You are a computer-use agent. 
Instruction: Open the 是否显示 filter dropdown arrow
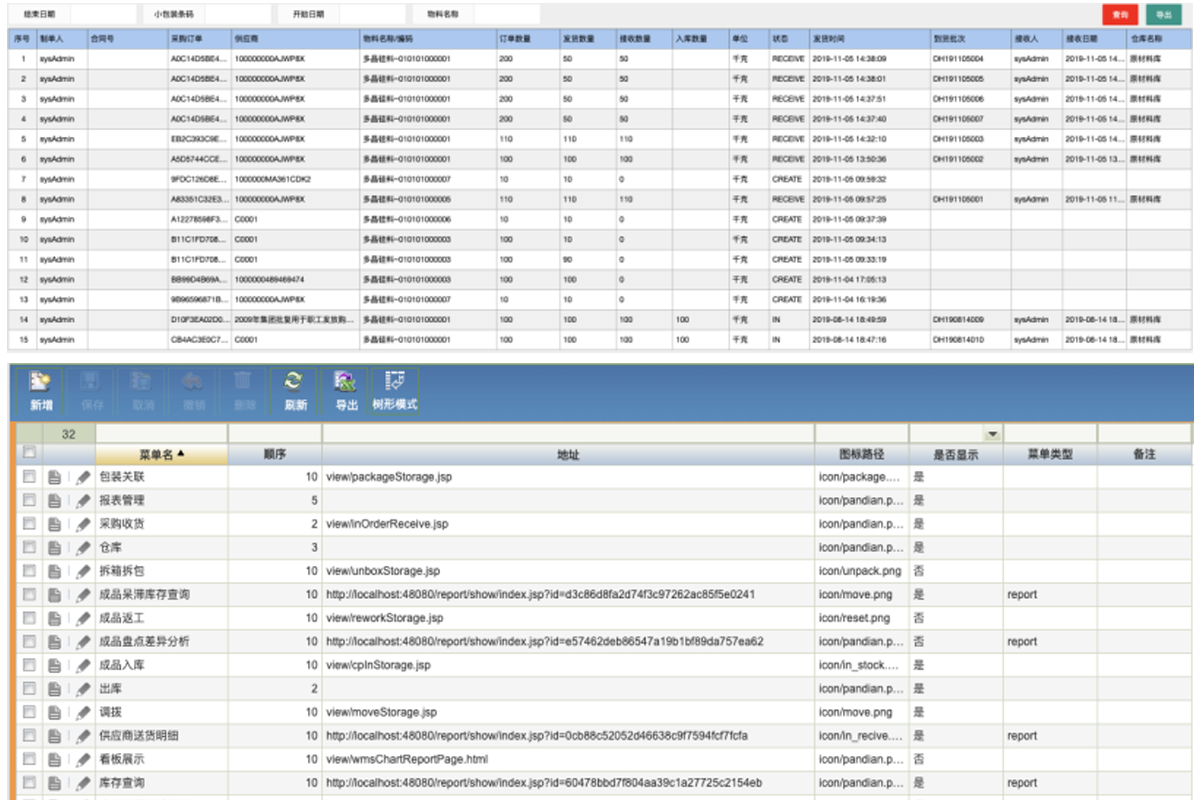(x=992, y=434)
